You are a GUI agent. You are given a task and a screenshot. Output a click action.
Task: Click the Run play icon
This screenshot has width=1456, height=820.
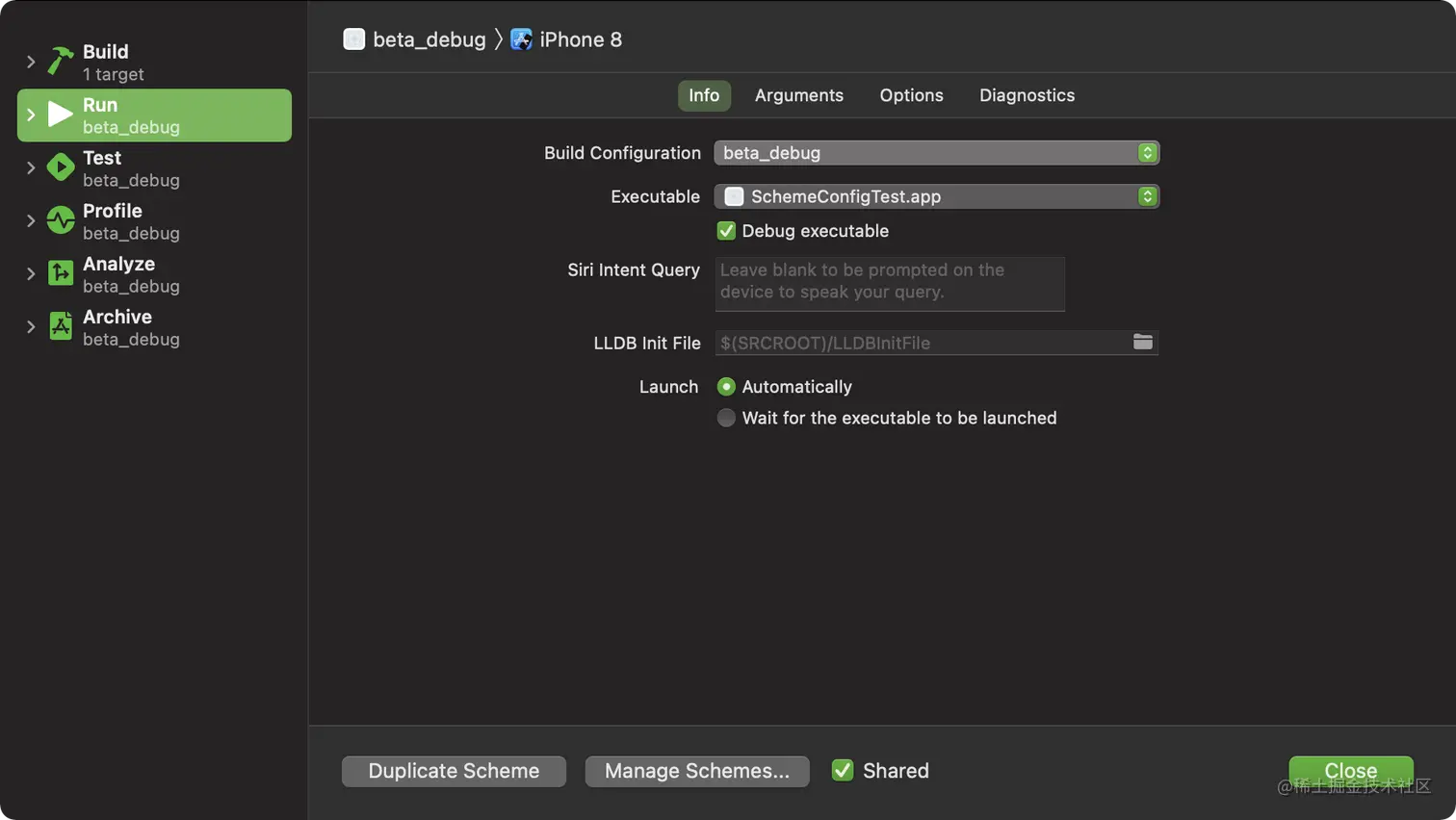click(x=61, y=115)
